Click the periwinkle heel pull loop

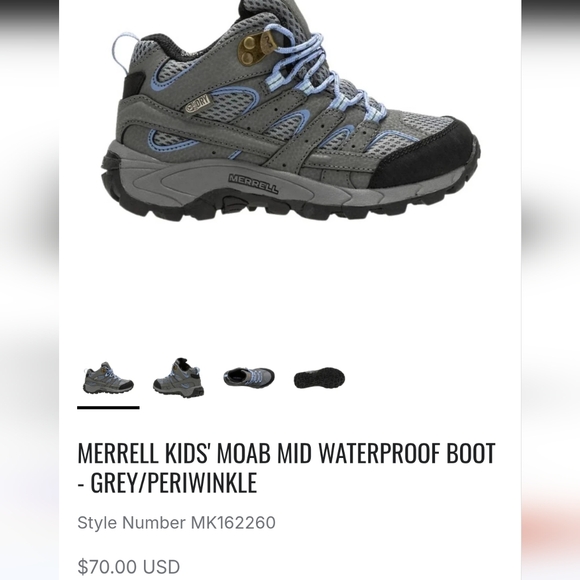(x=125, y=54)
